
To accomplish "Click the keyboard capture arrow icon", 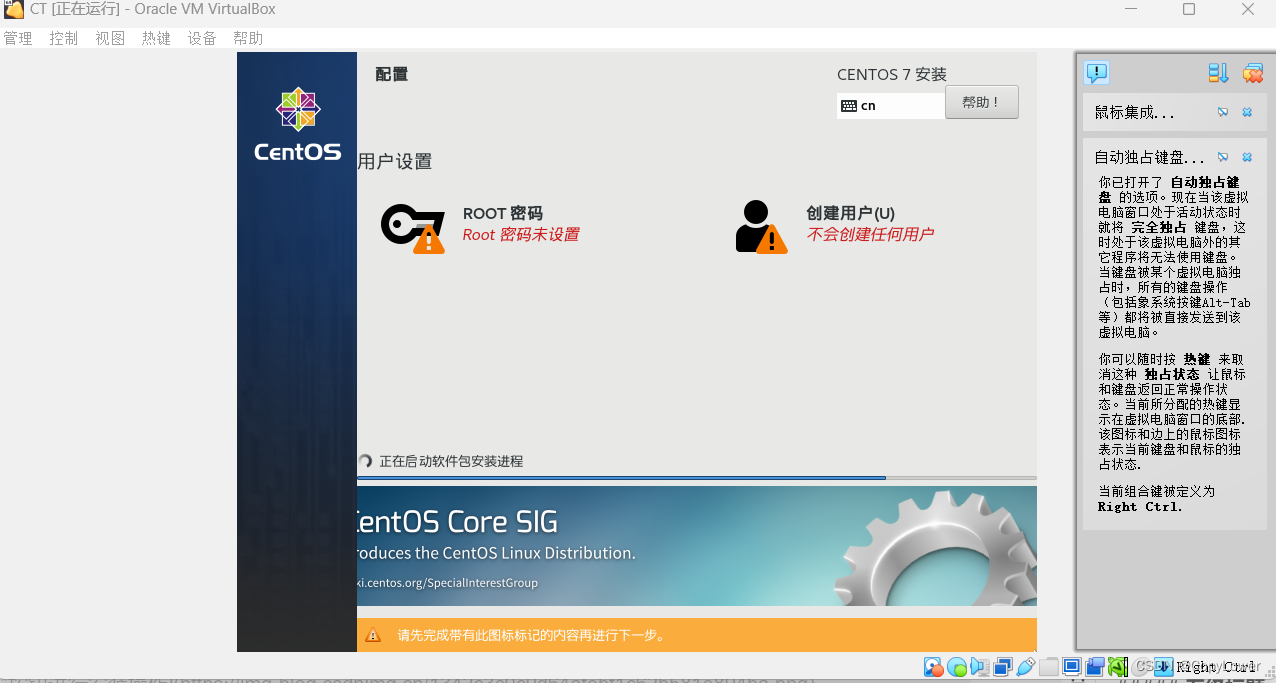I will [x=1164, y=666].
